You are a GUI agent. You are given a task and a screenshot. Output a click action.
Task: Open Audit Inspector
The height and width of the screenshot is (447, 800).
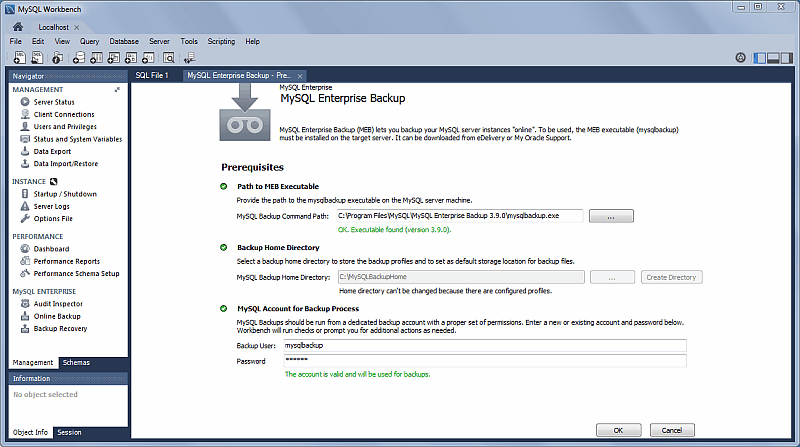click(58, 304)
